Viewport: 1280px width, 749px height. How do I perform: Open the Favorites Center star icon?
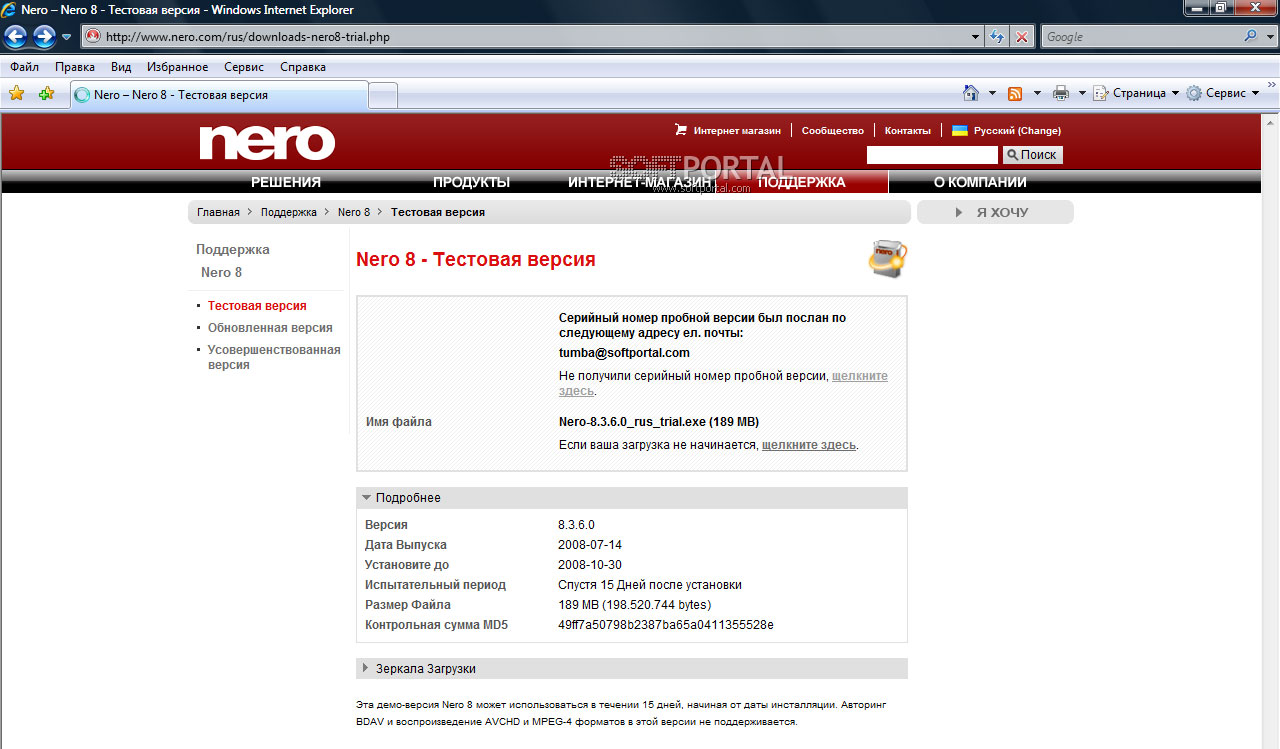16,93
